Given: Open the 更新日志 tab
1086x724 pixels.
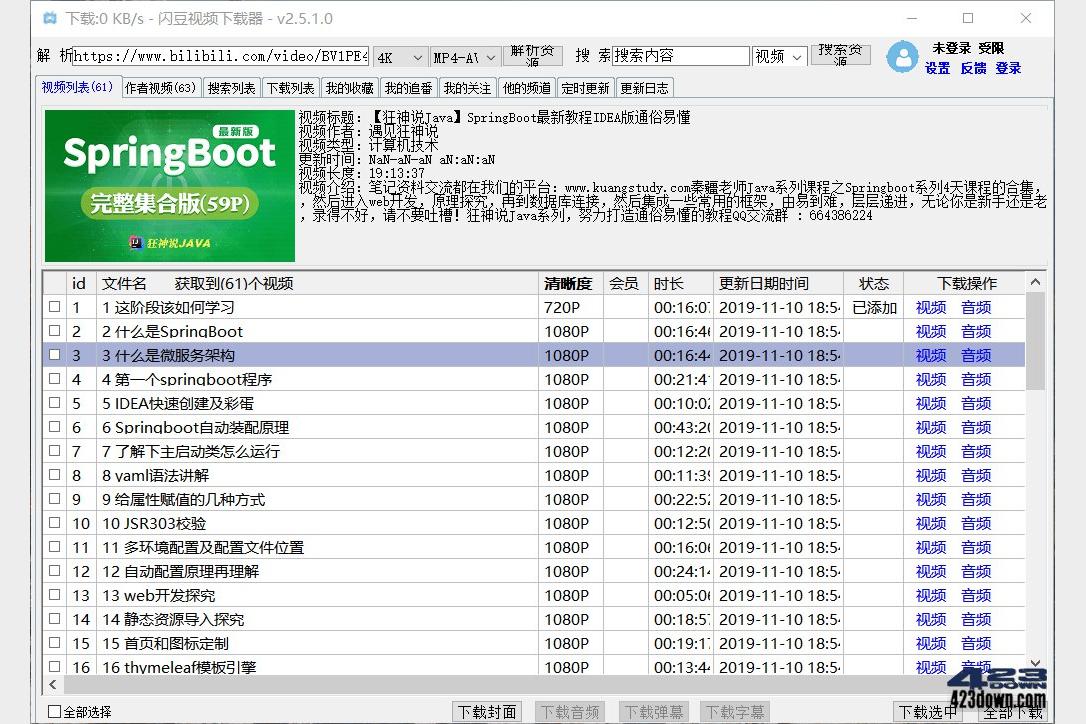Looking at the screenshot, I should 644,88.
